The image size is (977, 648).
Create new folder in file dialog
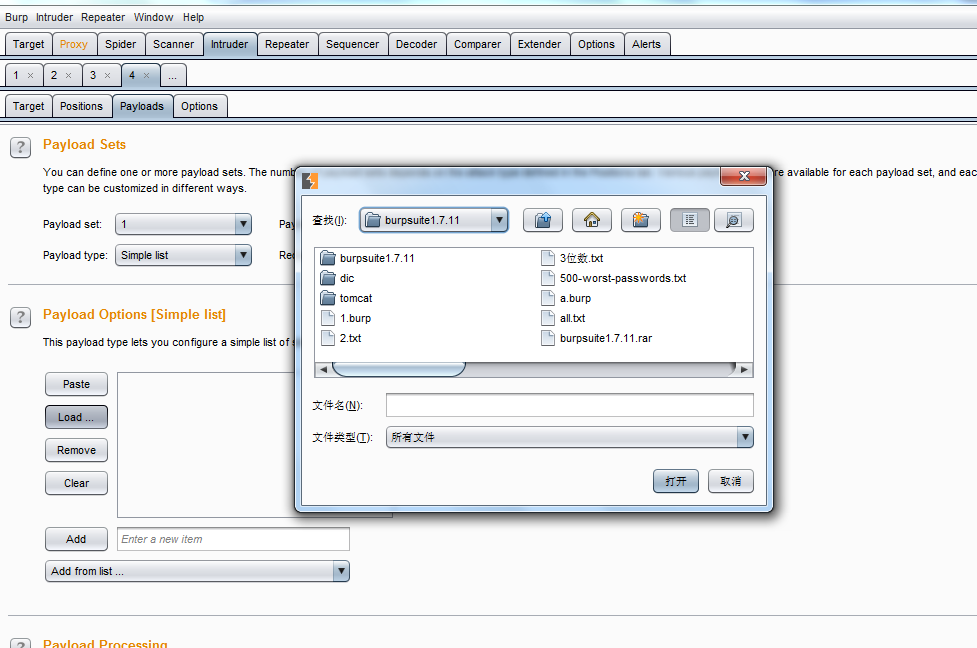click(x=641, y=220)
